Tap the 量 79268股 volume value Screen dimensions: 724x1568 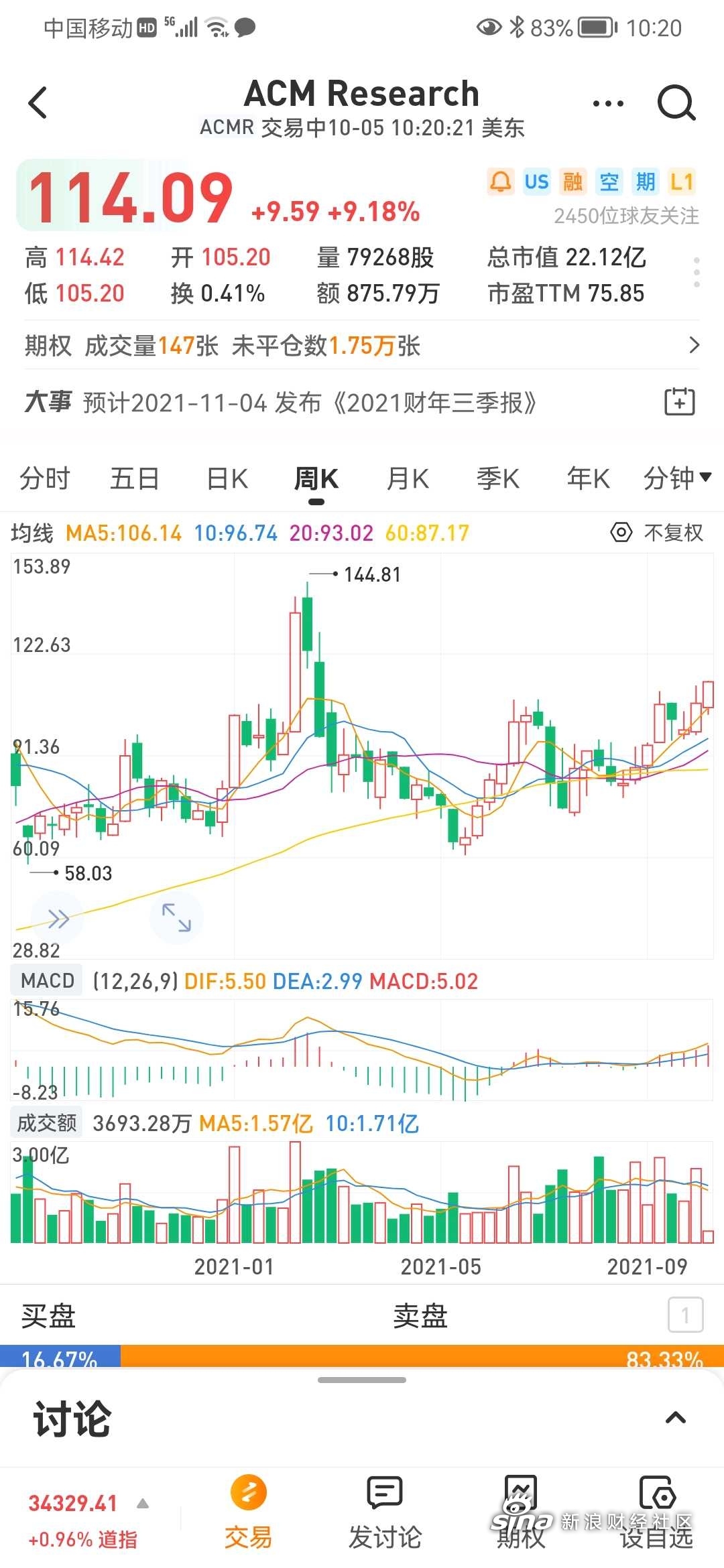pos(375,257)
